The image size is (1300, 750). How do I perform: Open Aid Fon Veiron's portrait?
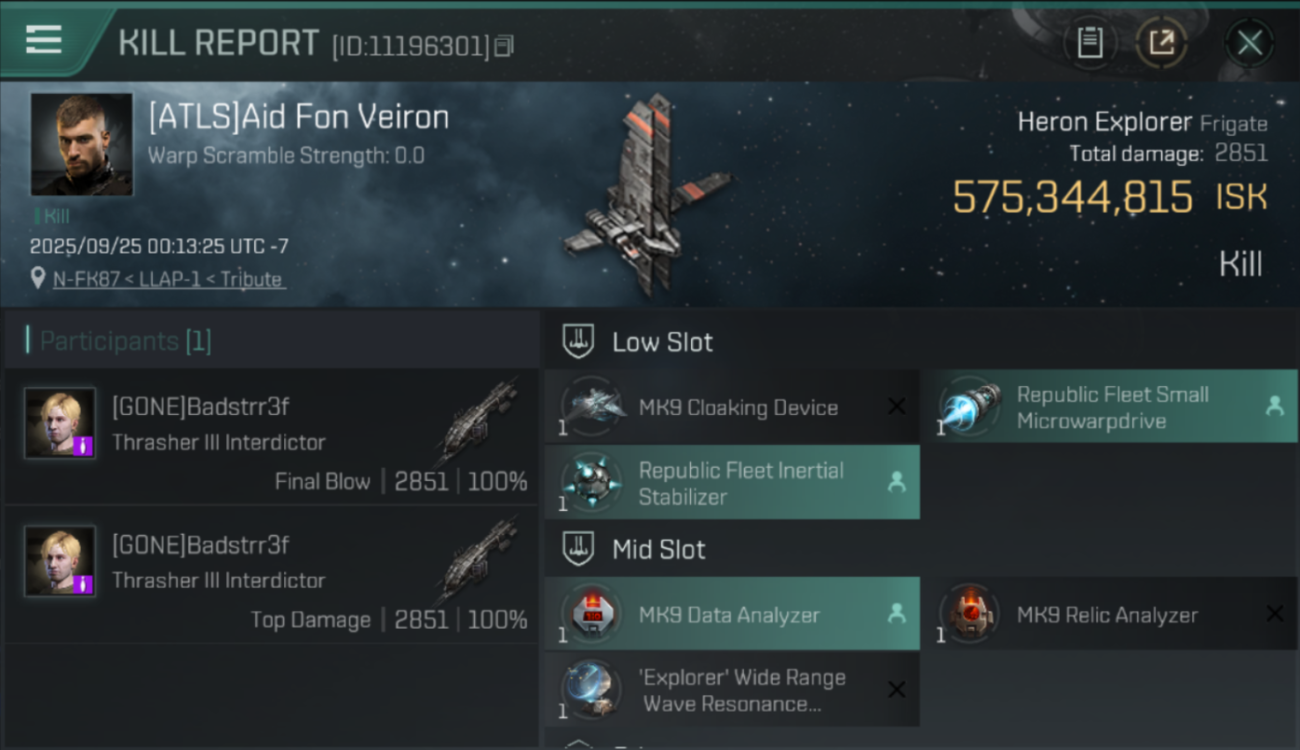tap(81, 144)
